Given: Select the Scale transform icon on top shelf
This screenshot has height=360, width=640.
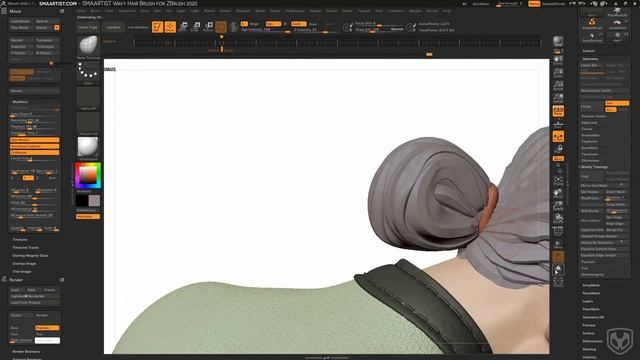Looking at the screenshot, I should 196,27.
